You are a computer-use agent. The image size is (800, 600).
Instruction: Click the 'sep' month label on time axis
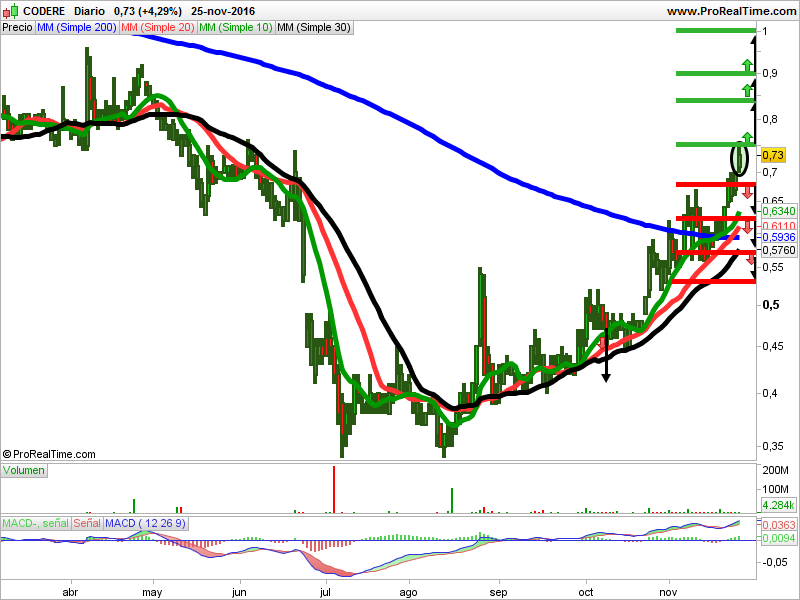498,592
